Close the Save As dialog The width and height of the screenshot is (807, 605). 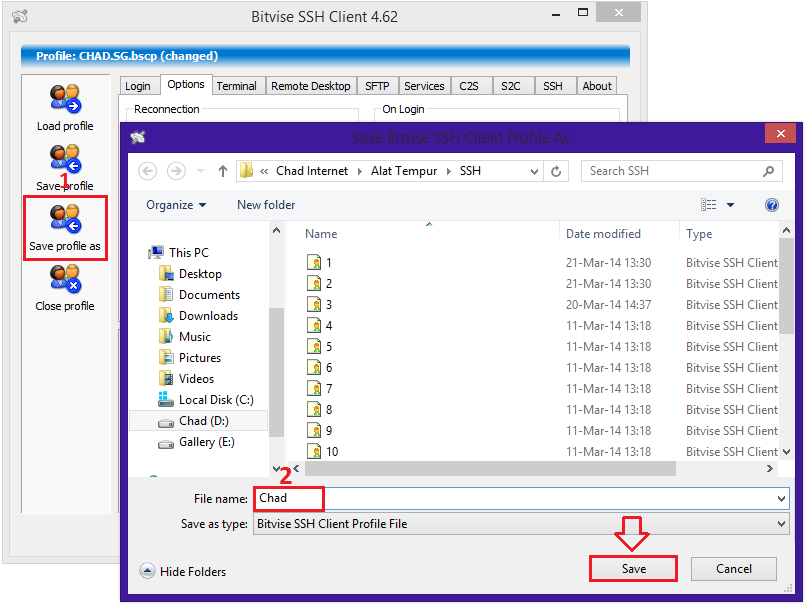pos(780,133)
